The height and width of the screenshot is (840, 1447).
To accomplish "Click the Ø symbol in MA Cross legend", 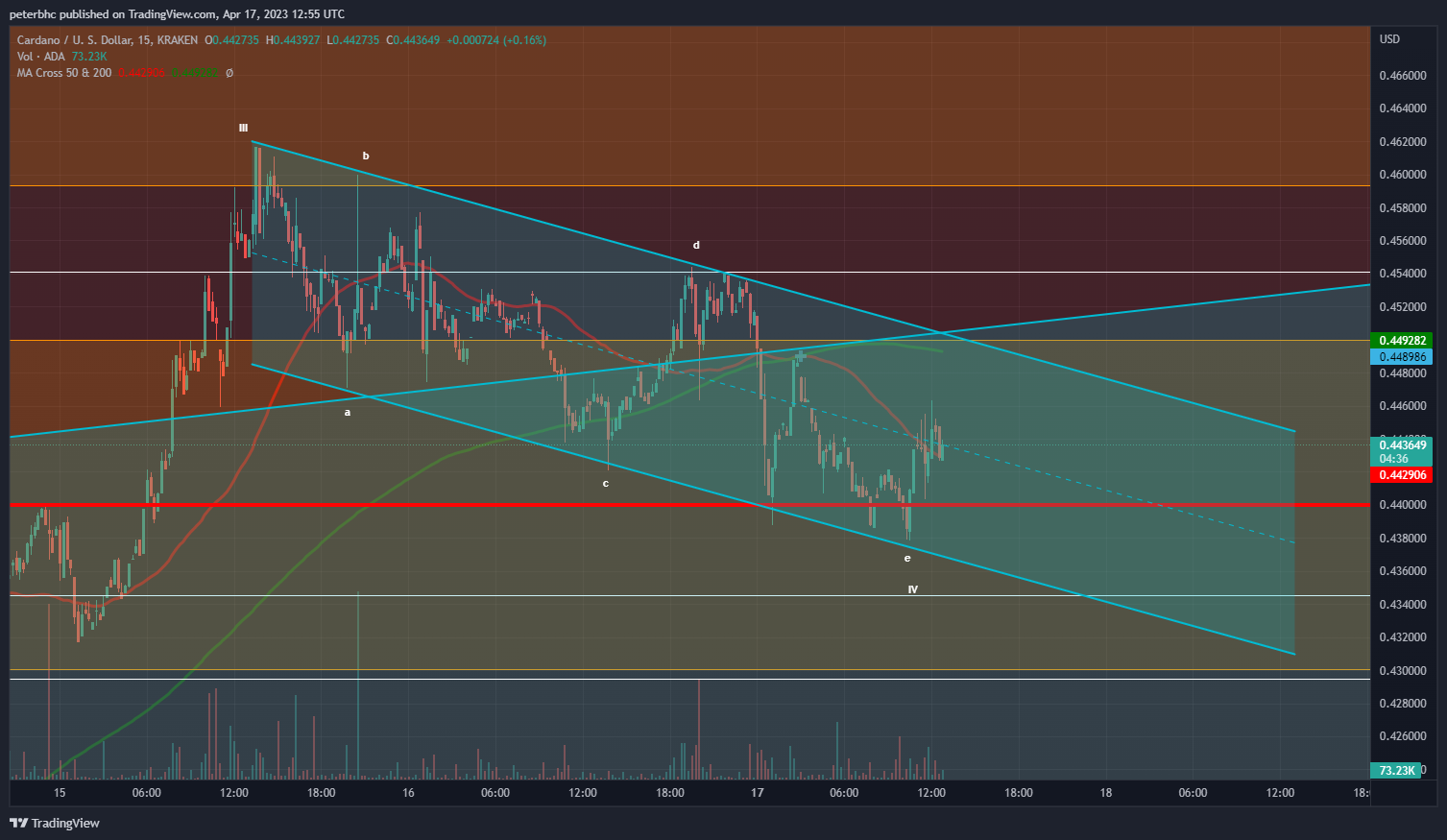I will (x=229, y=73).
